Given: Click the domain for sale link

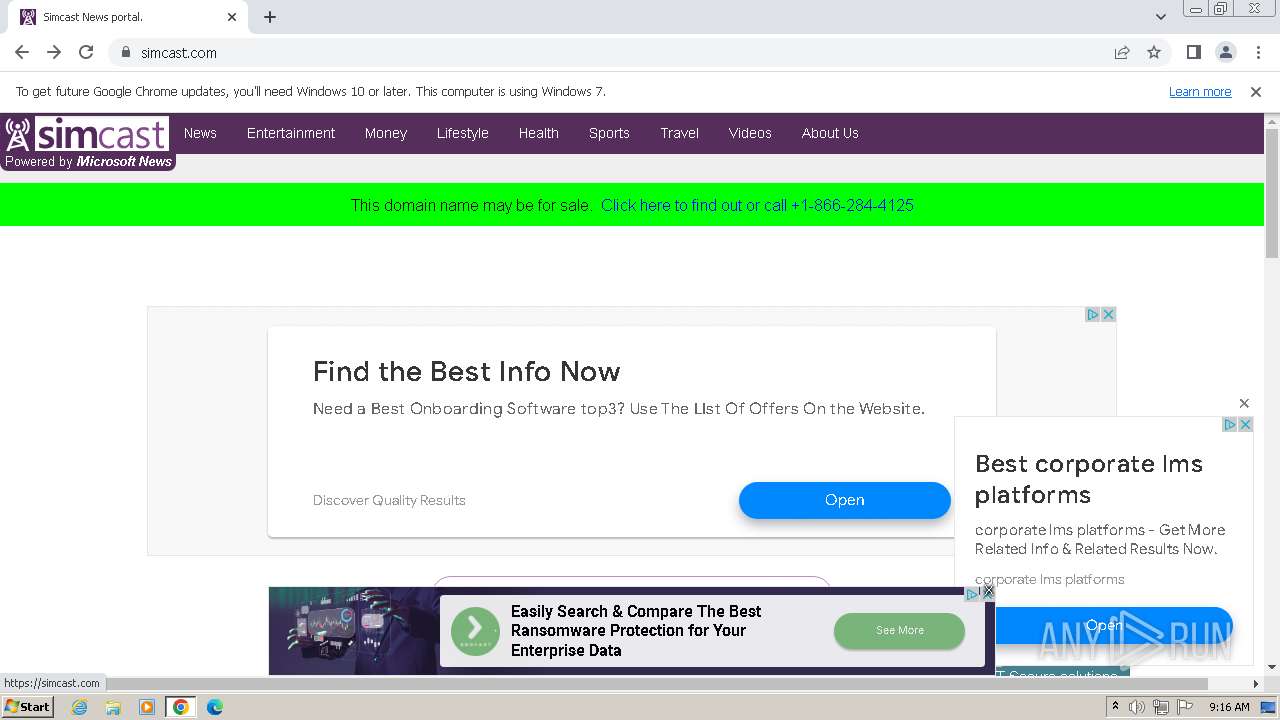Looking at the screenshot, I should 757,205.
